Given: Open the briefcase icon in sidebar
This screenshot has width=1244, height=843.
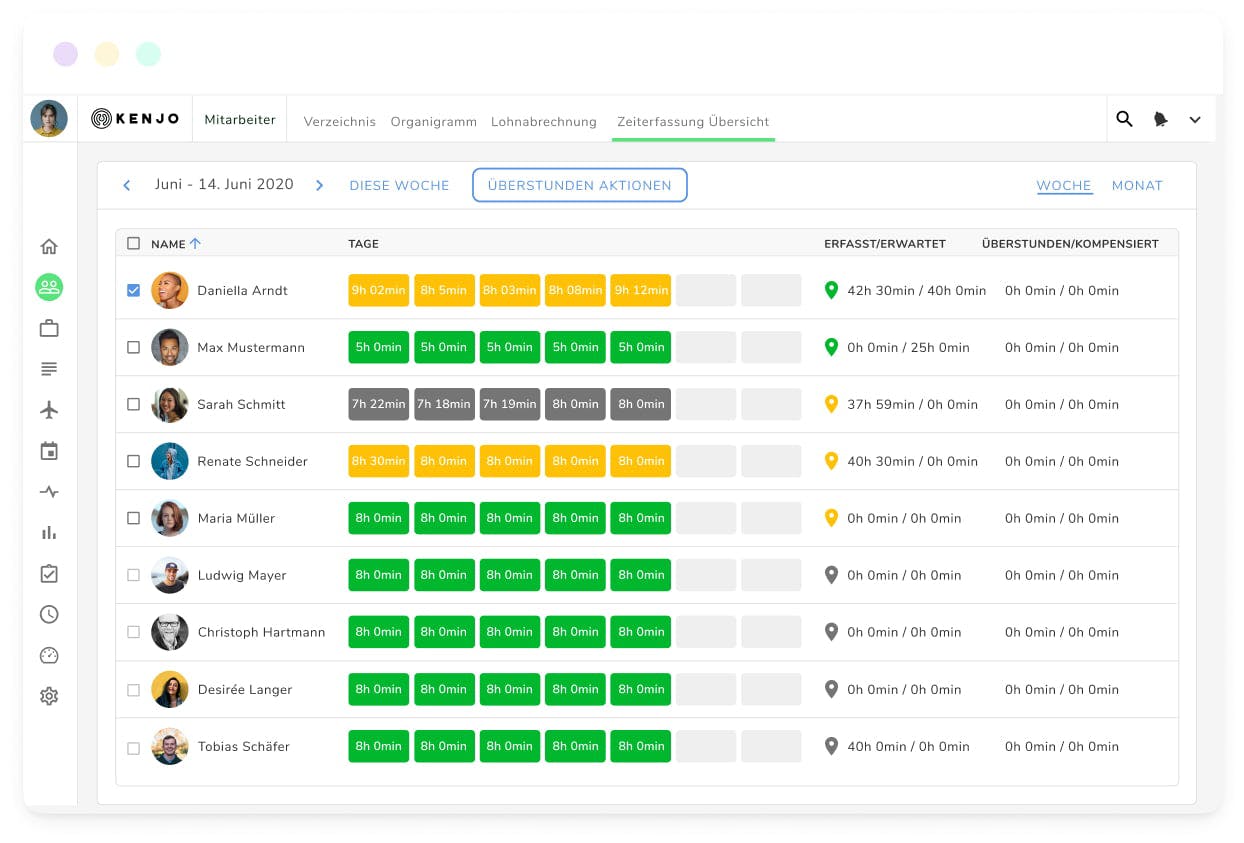Looking at the screenshot, I should click(49, 328).
